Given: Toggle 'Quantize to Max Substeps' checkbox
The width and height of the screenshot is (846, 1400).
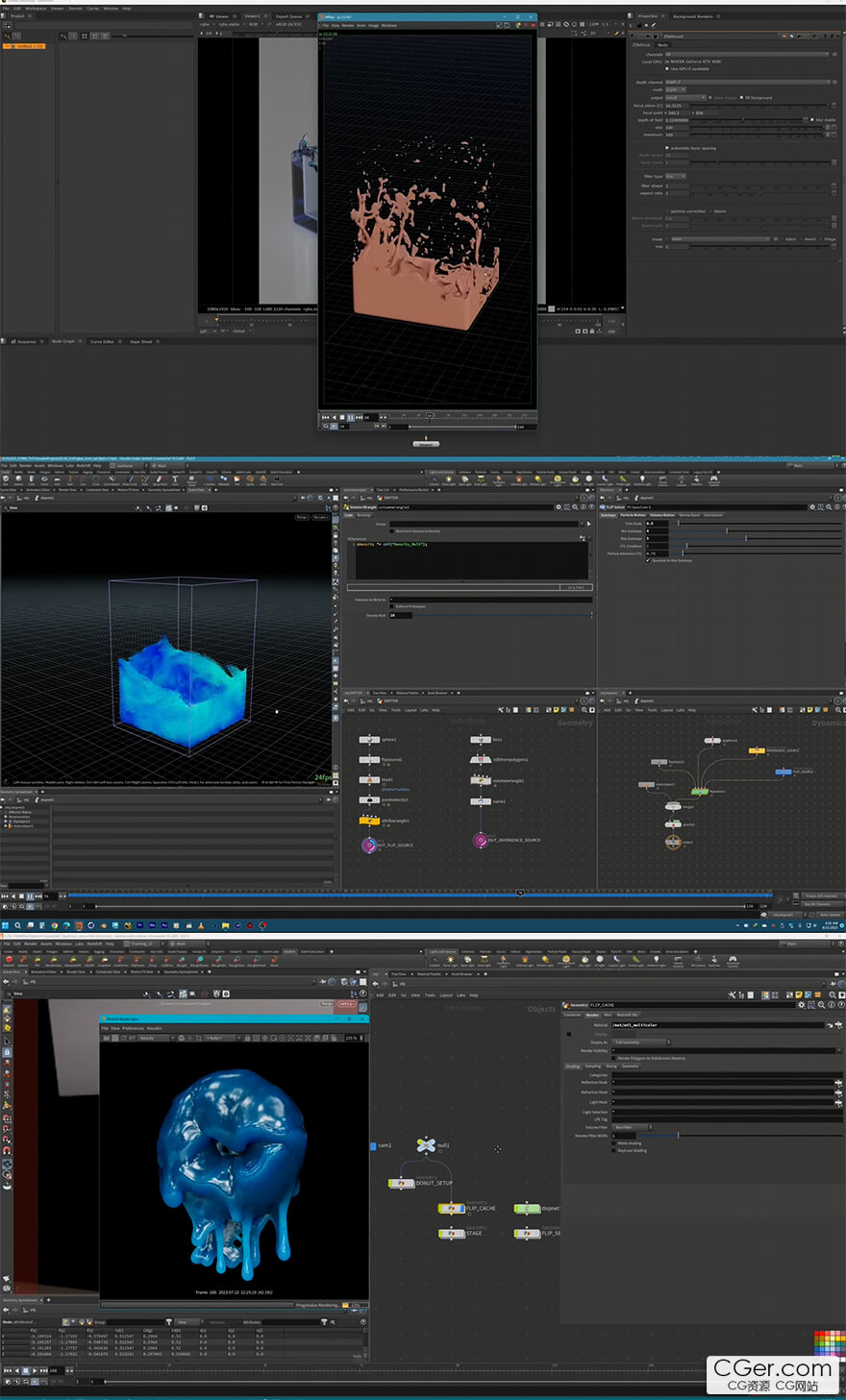Looking at the screenshot, I should (x=649, y=560).
